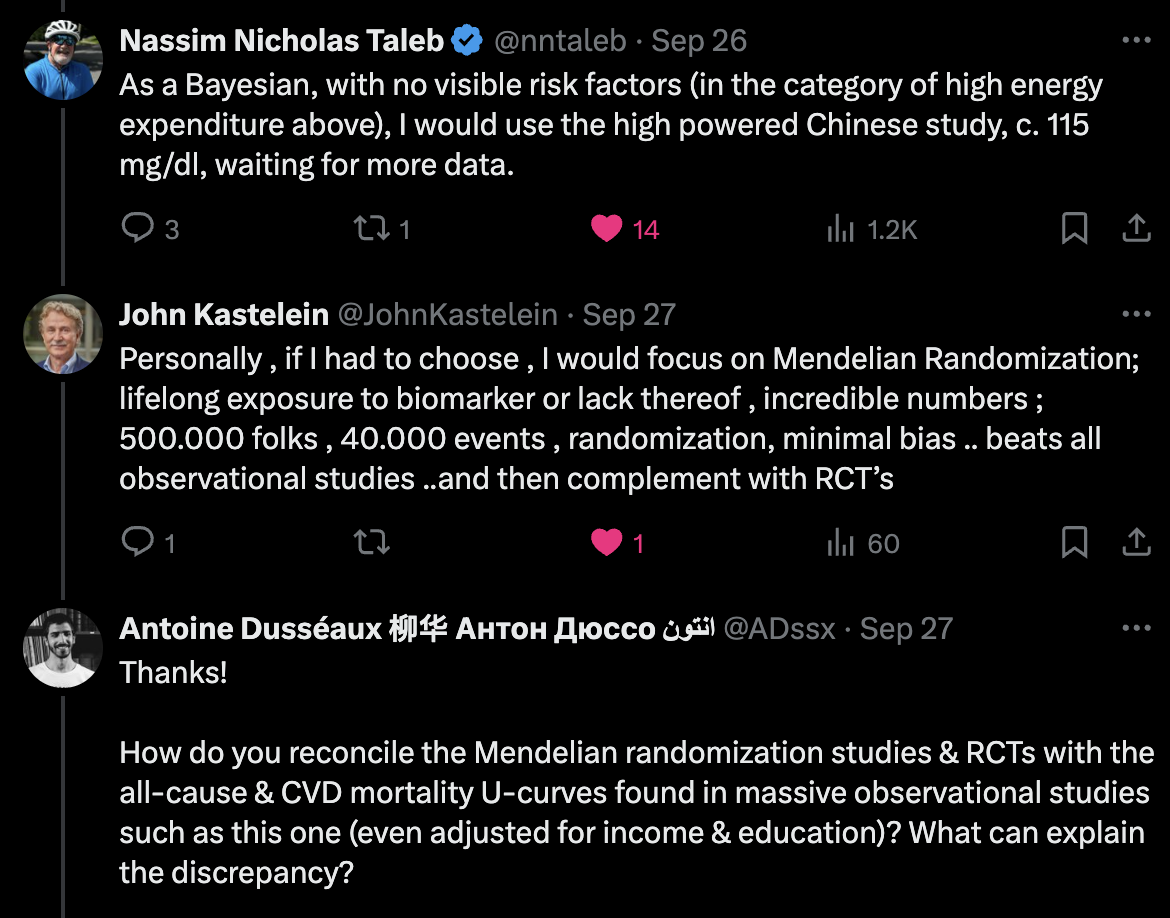This screenshot has height=918, width=1170.
Task: Retweet John Kastelein's Mendelian Randomization tweet
Action: [x=372, y=542]
